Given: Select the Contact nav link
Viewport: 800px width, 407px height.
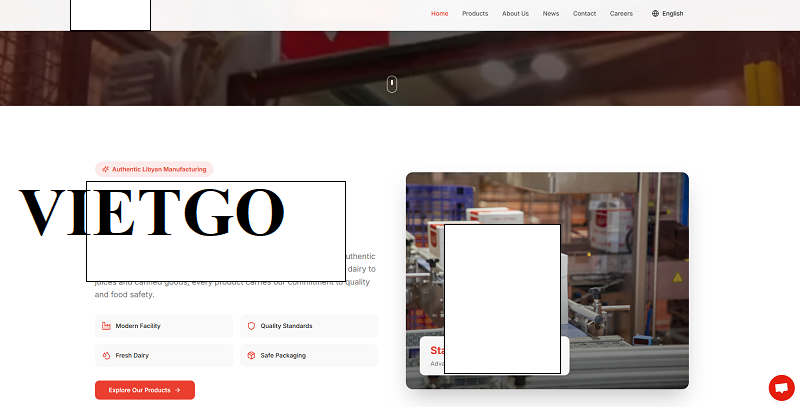Looking at the screenshot, I should click(584, 14).
